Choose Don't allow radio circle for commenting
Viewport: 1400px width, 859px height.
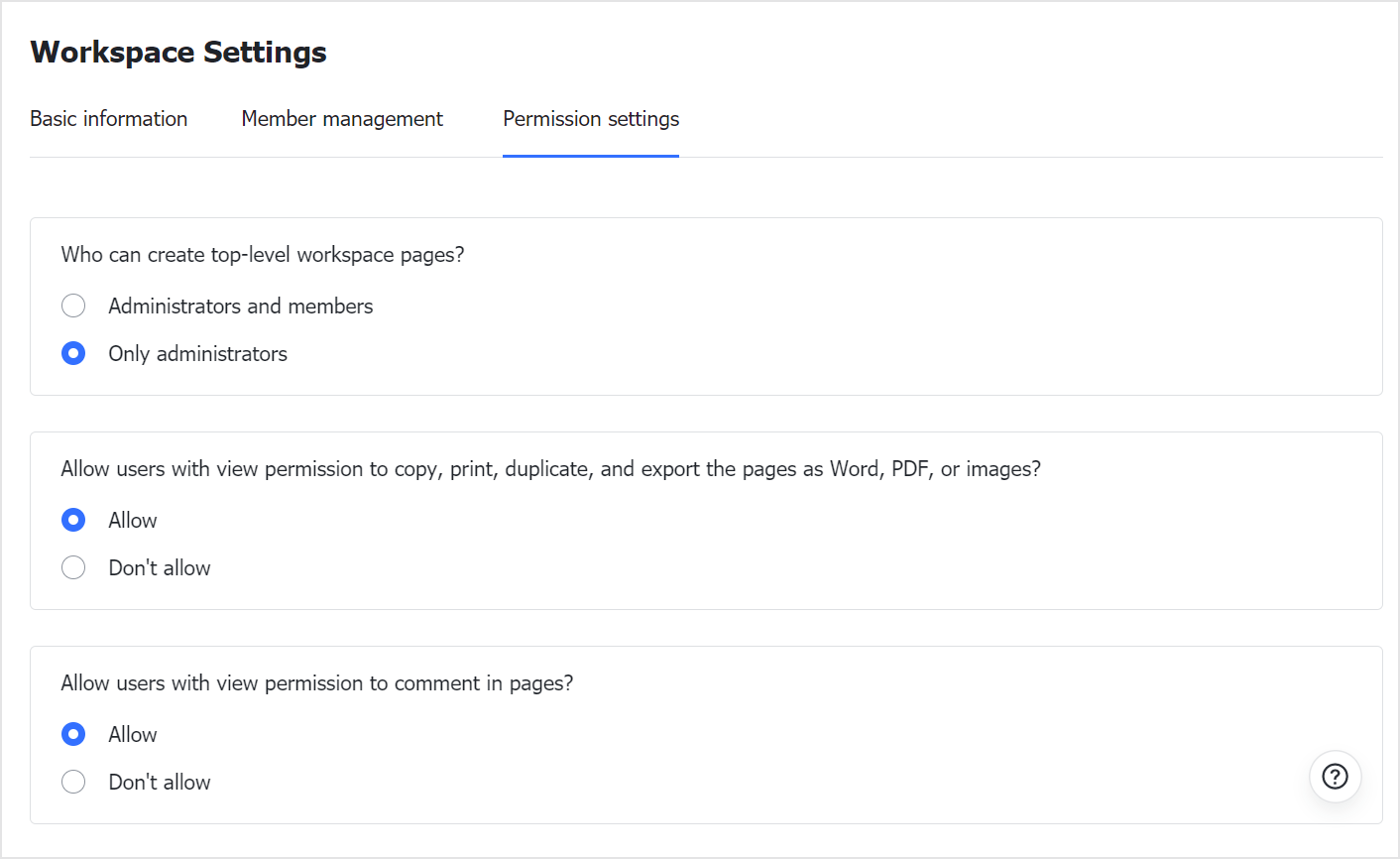point(73,782)
